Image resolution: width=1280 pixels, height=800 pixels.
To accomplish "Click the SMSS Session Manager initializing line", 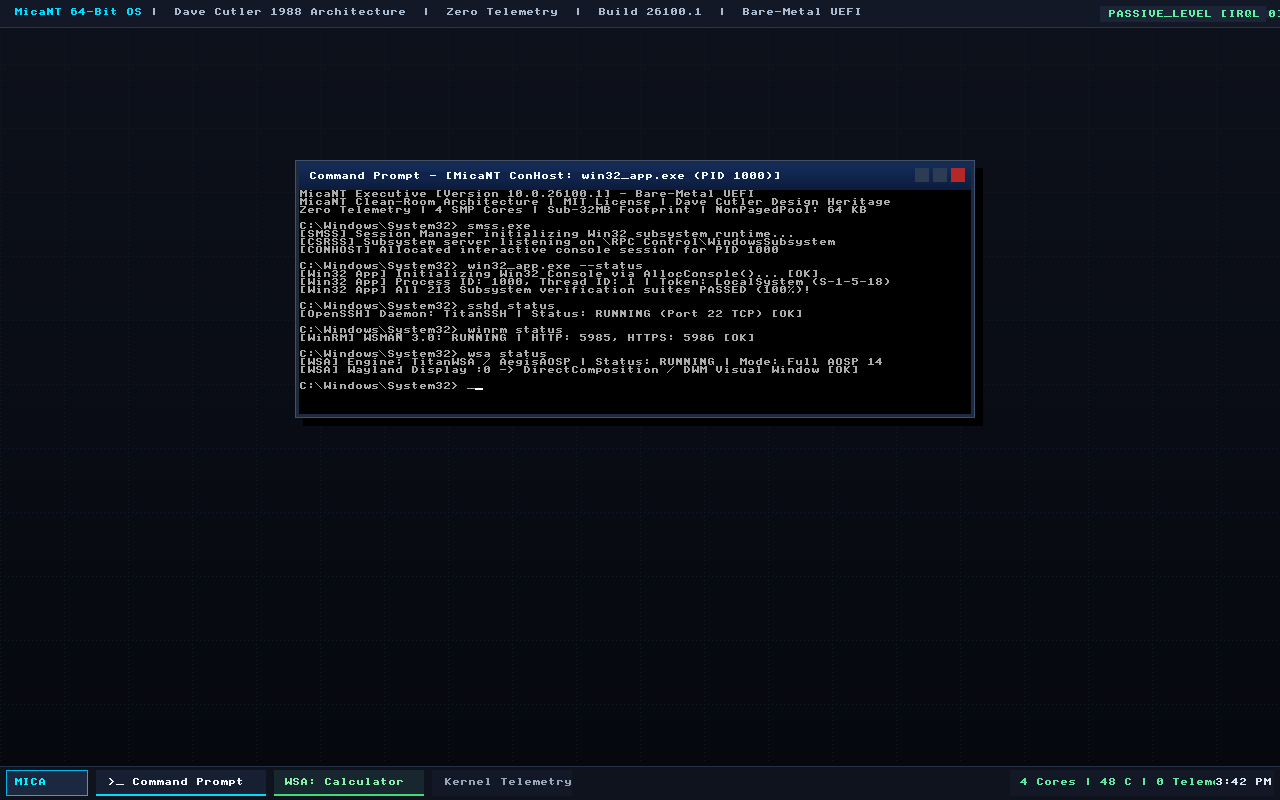I will coord(547,234).
